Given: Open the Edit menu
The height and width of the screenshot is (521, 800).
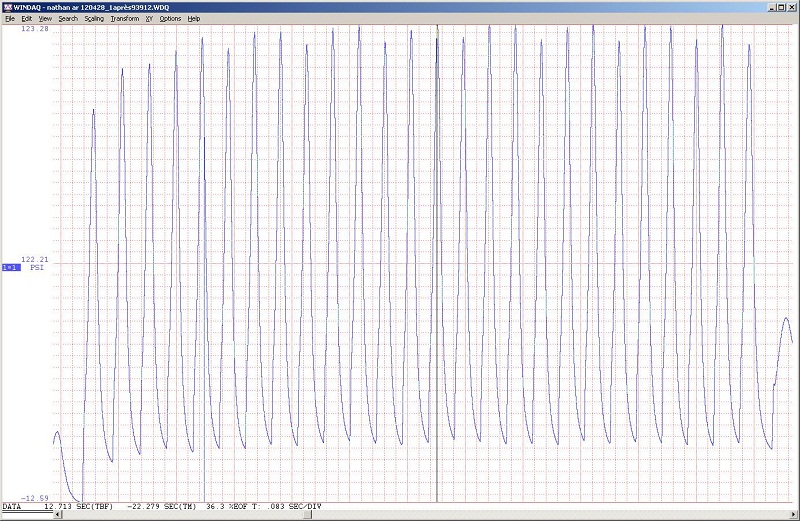Looking at the screenshot, I should point(26,18).
